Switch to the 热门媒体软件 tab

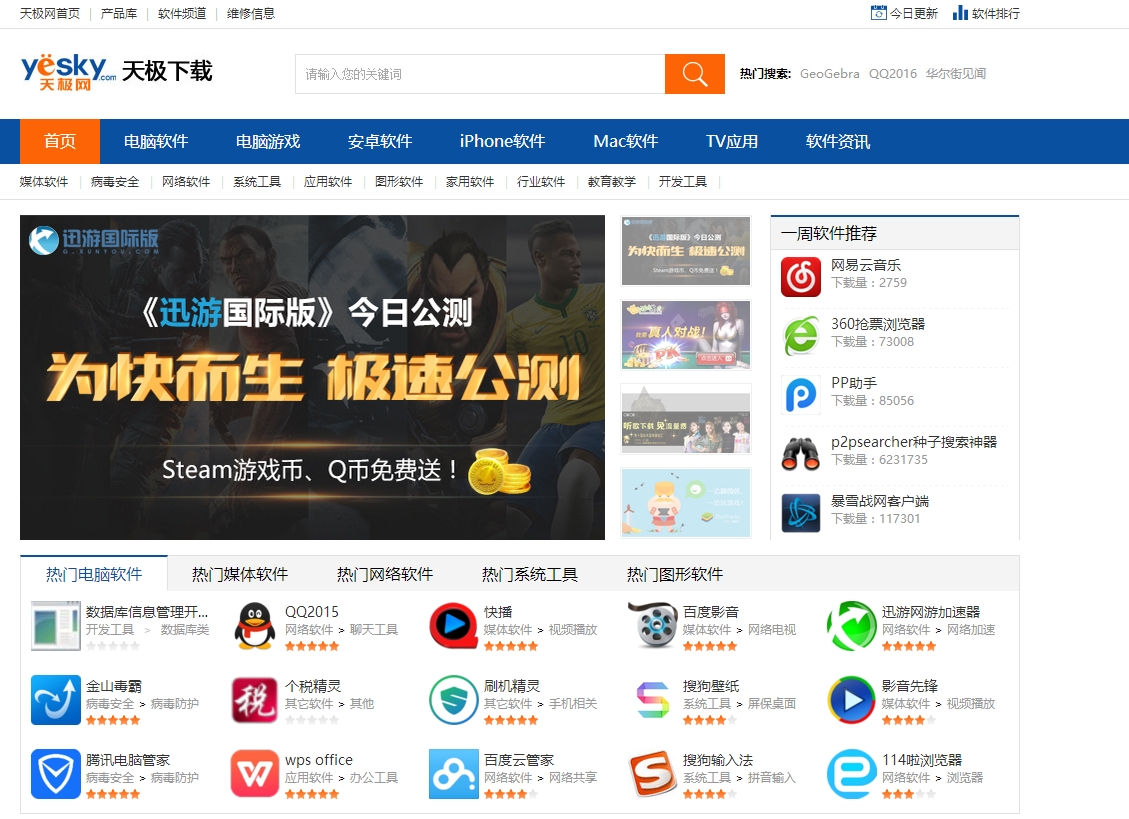click(240, 574)
